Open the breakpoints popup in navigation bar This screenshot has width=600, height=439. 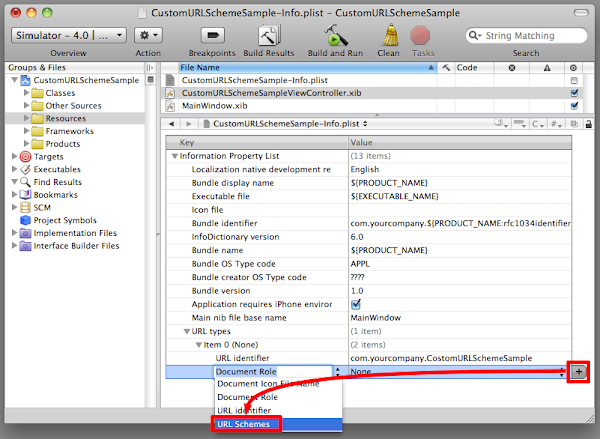click(x=520, y=124)
